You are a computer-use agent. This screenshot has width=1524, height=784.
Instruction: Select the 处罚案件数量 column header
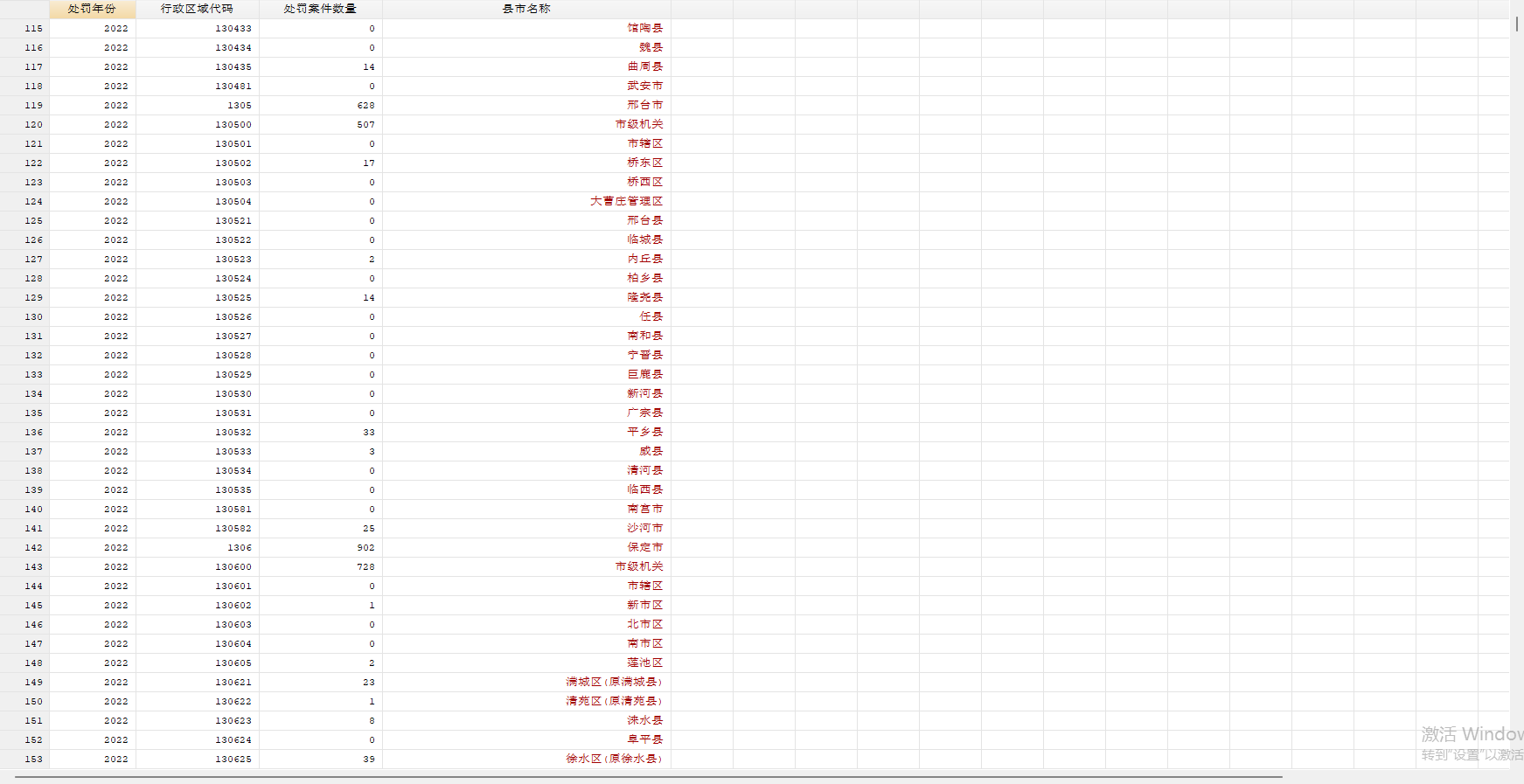coord(321,9)
